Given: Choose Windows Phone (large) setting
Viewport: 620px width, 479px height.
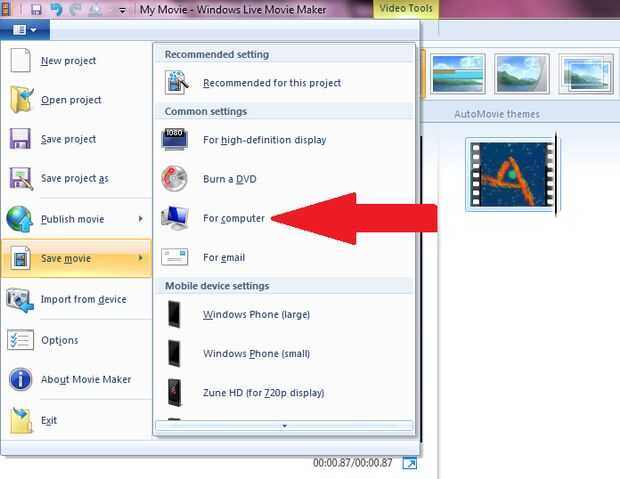Looking at the screenshot, I should click(x=284, y=314).
